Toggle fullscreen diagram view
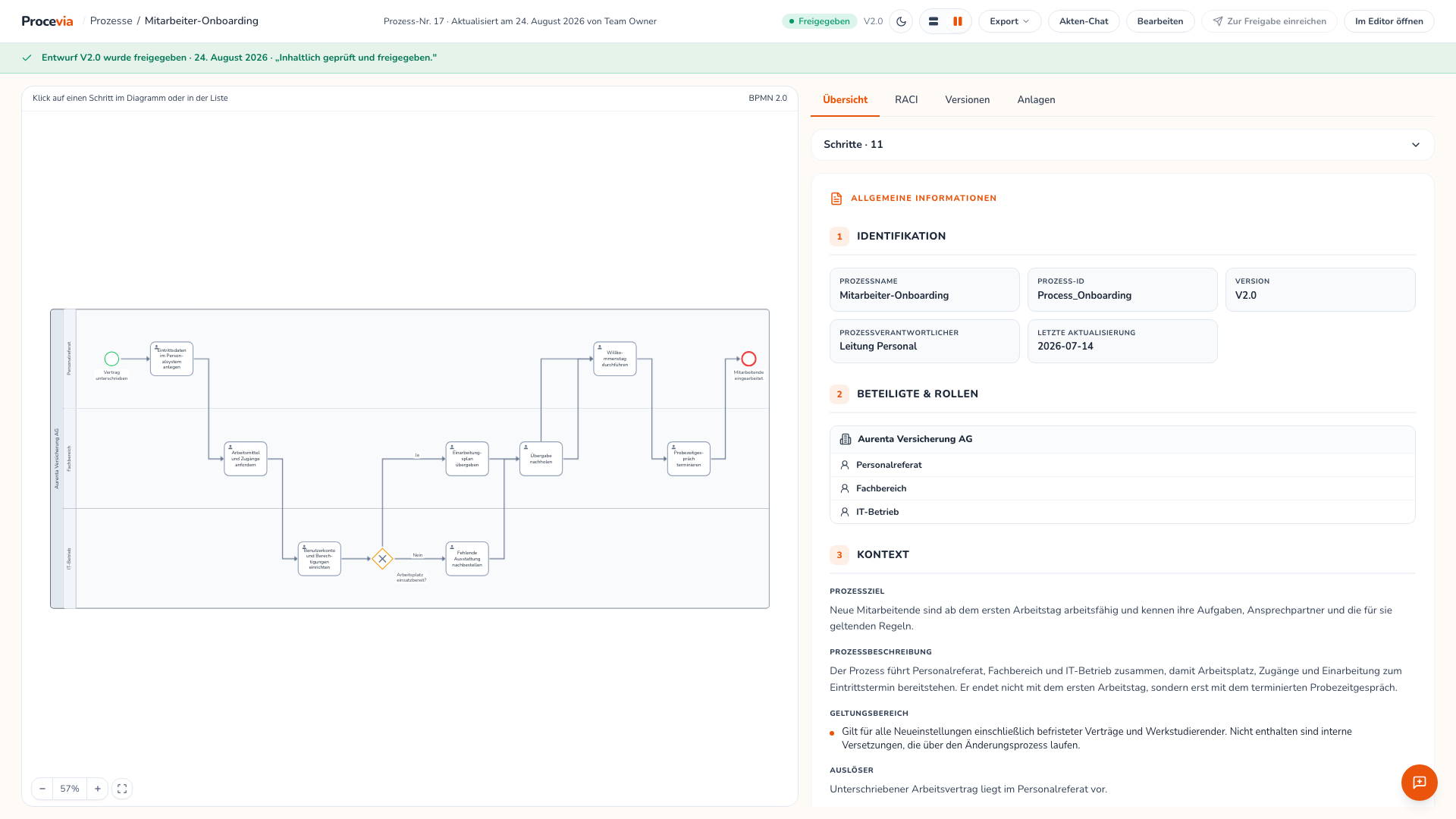1456x819 pixels. [122, 789]
